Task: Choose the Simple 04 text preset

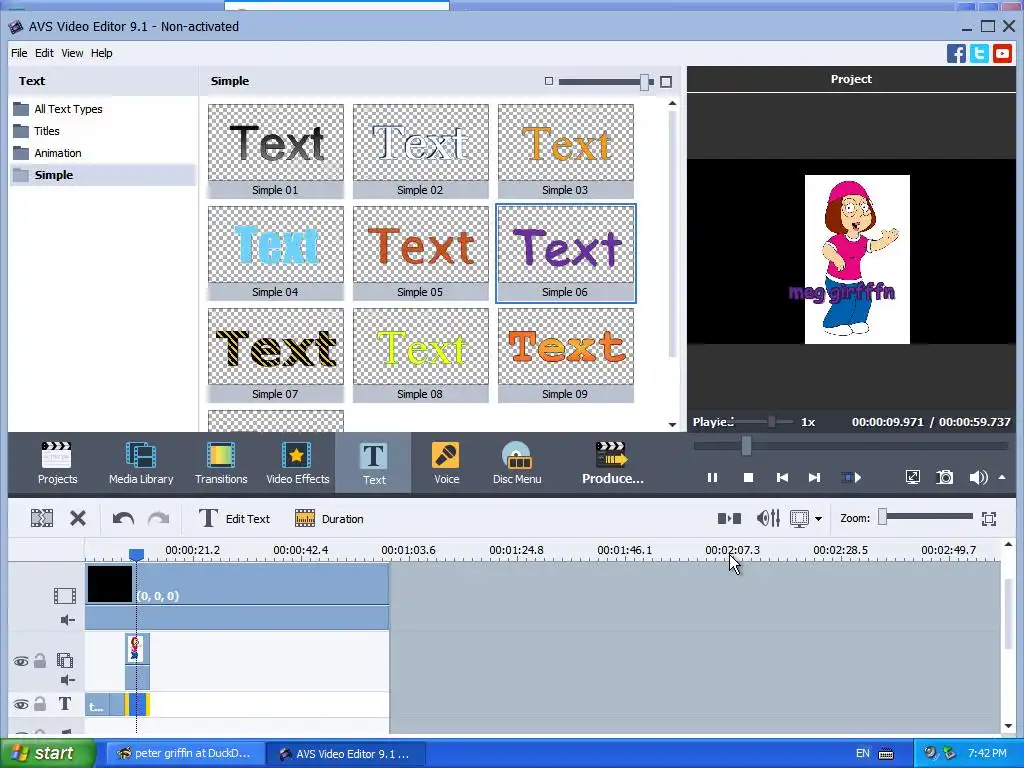Action: point(276,253)
